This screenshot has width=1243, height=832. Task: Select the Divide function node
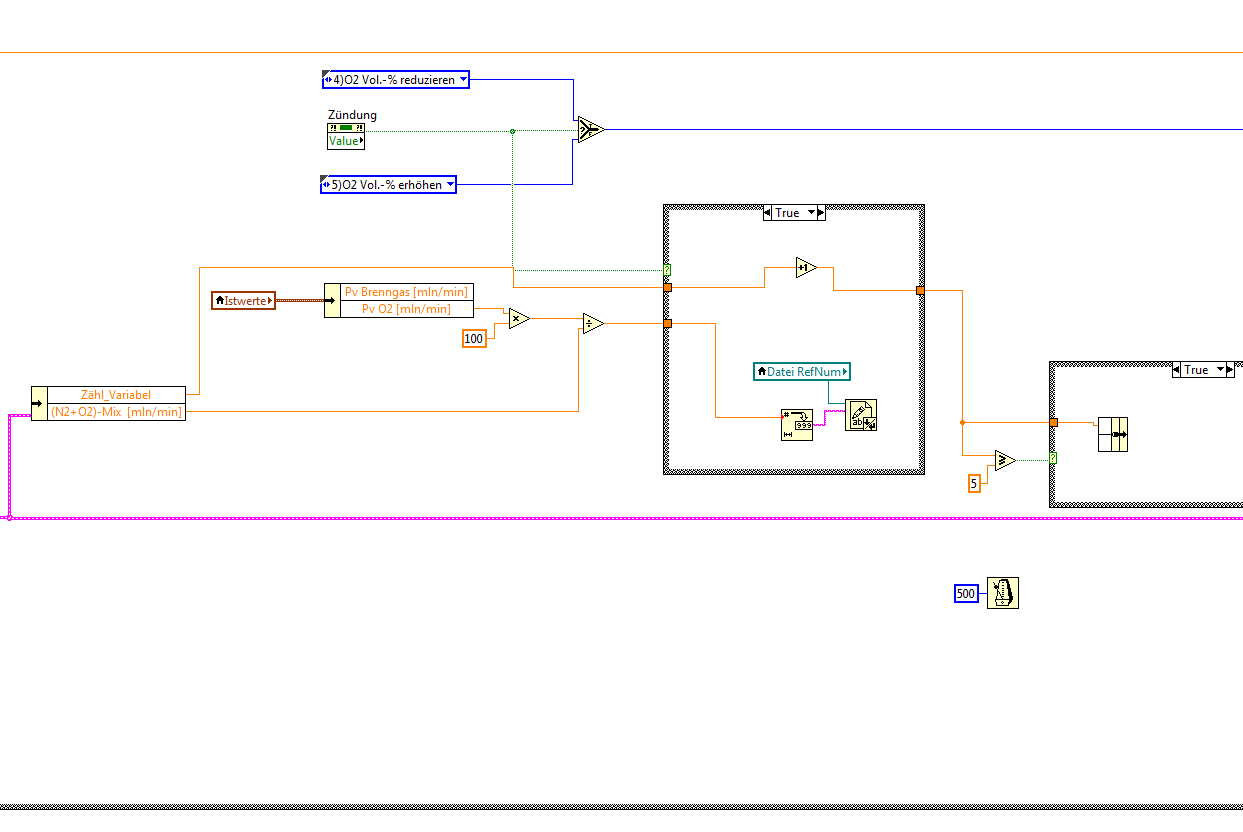click(592, 324)
